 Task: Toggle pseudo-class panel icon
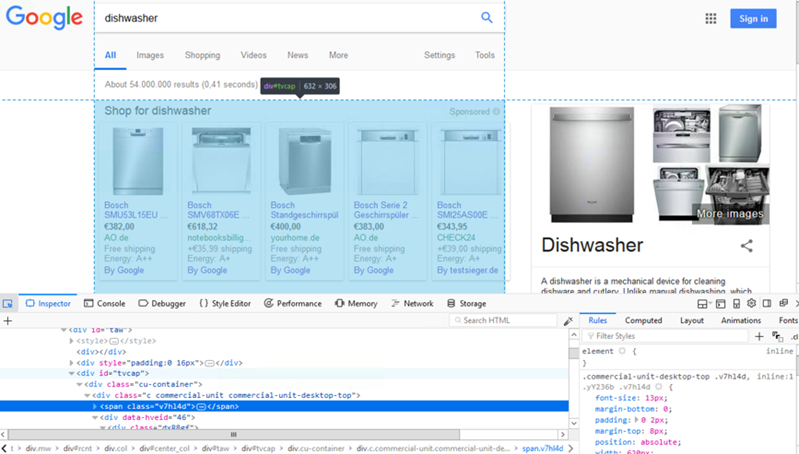[x=777, y=336]
